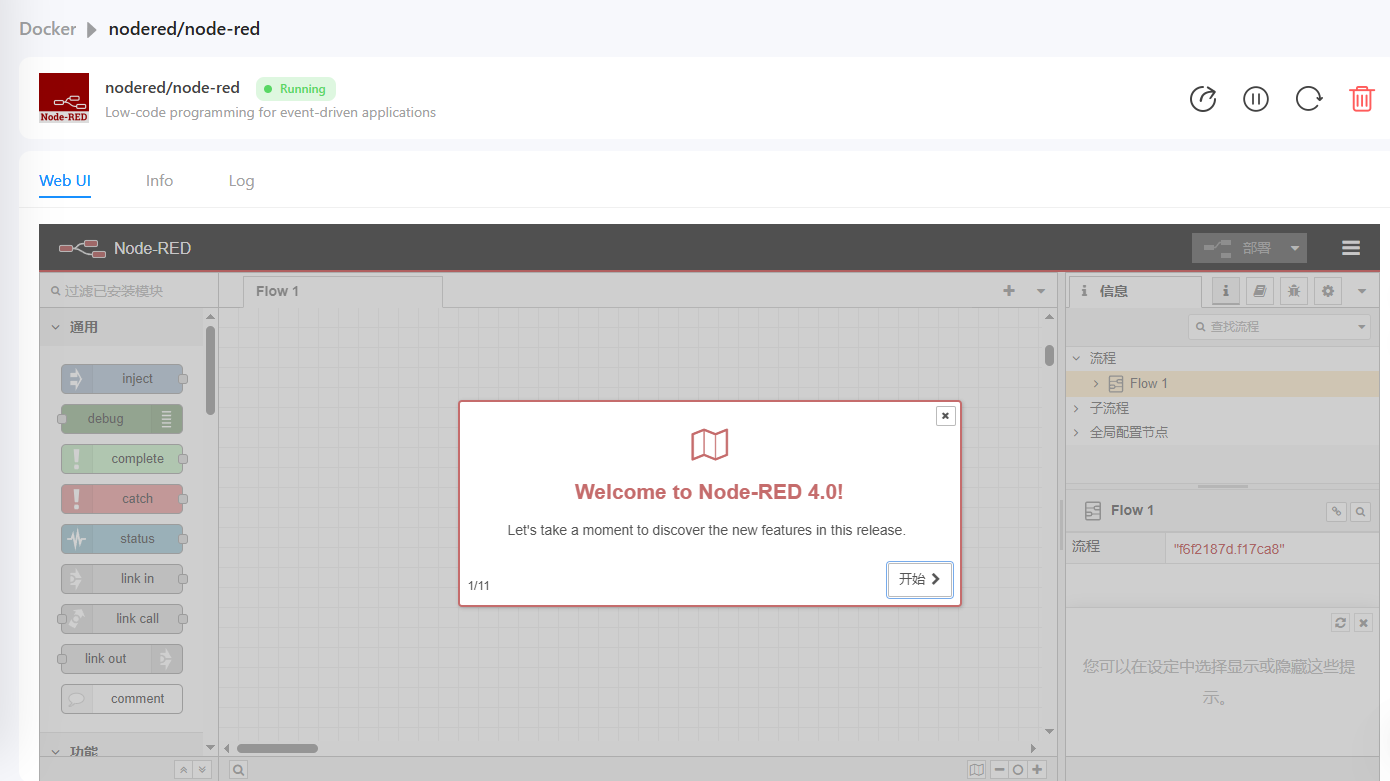The width and height of the screenshot is (1390, 781).
Task: Pause the nodered/node-red container
Action: tap(1256, 99)
